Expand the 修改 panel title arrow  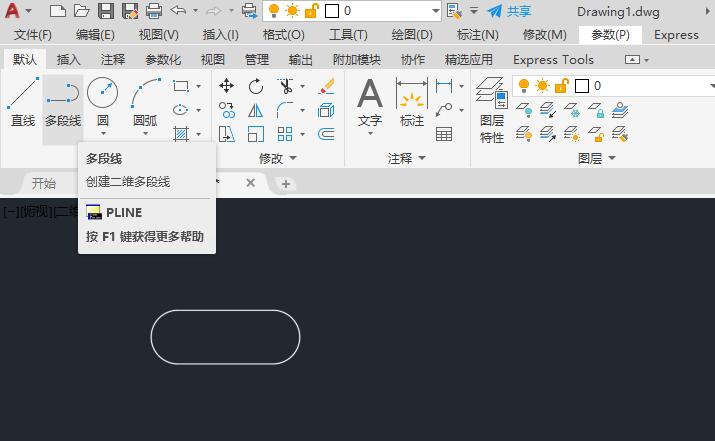(x=293, y=158)
